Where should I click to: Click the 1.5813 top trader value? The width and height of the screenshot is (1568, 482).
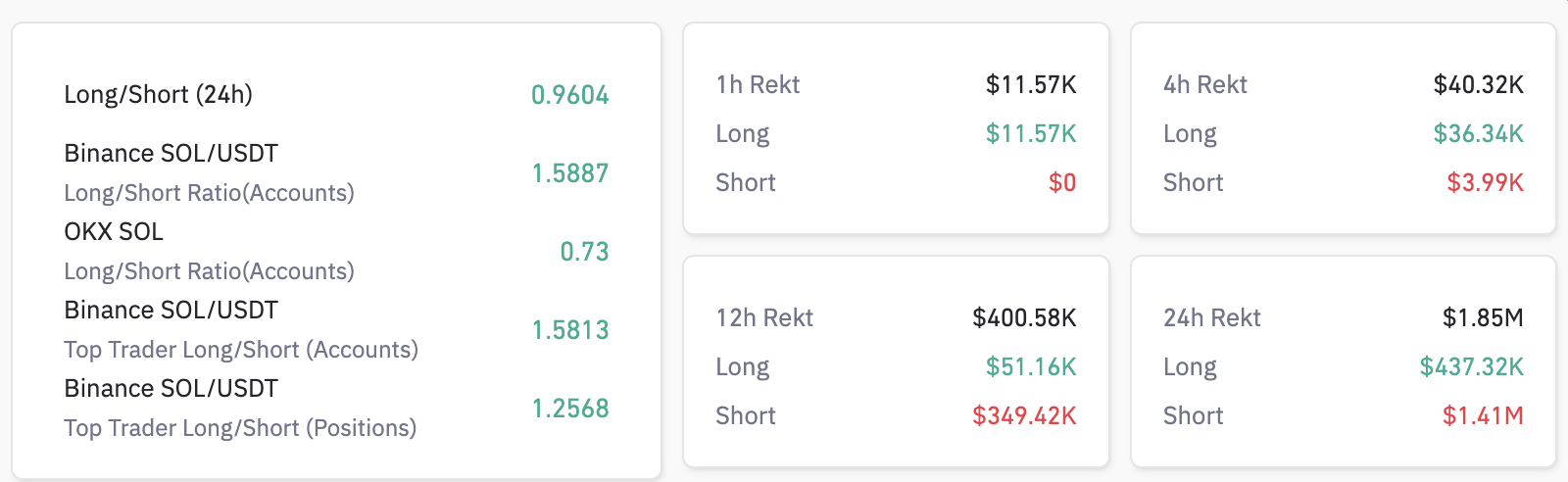point(569,330)
